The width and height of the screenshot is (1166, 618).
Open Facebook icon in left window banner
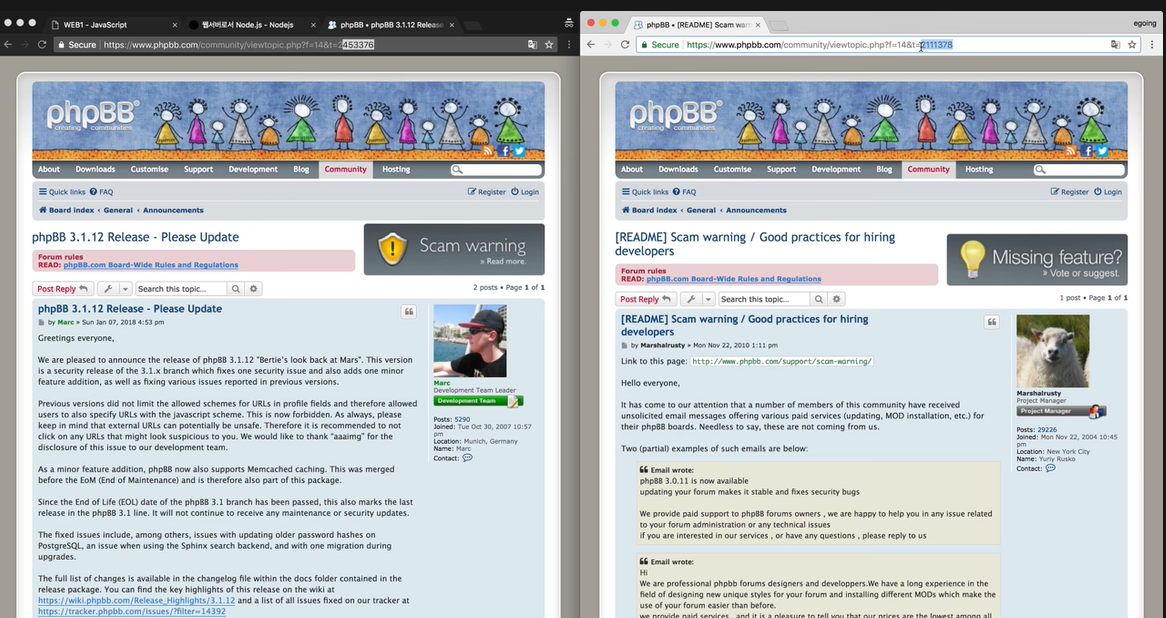504,151
